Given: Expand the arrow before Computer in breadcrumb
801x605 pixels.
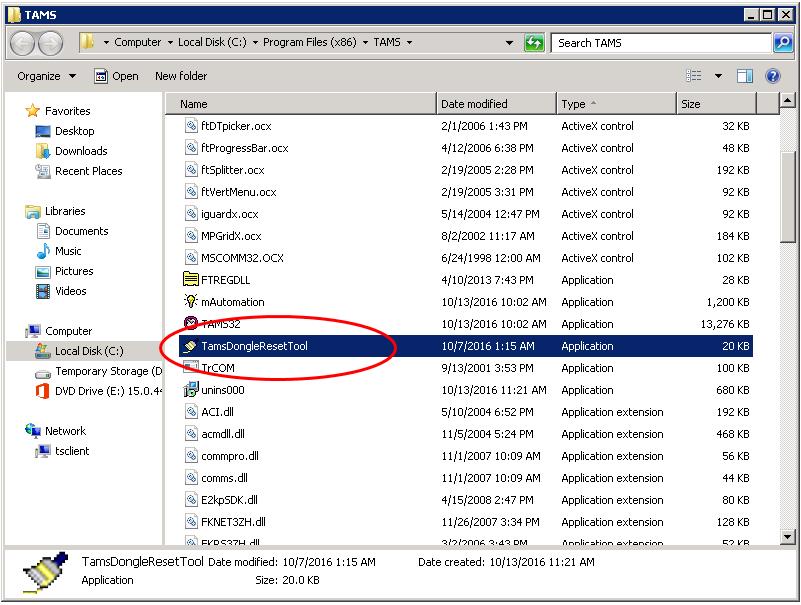Looking at the screenshot, I should click(x=106, y=42).
